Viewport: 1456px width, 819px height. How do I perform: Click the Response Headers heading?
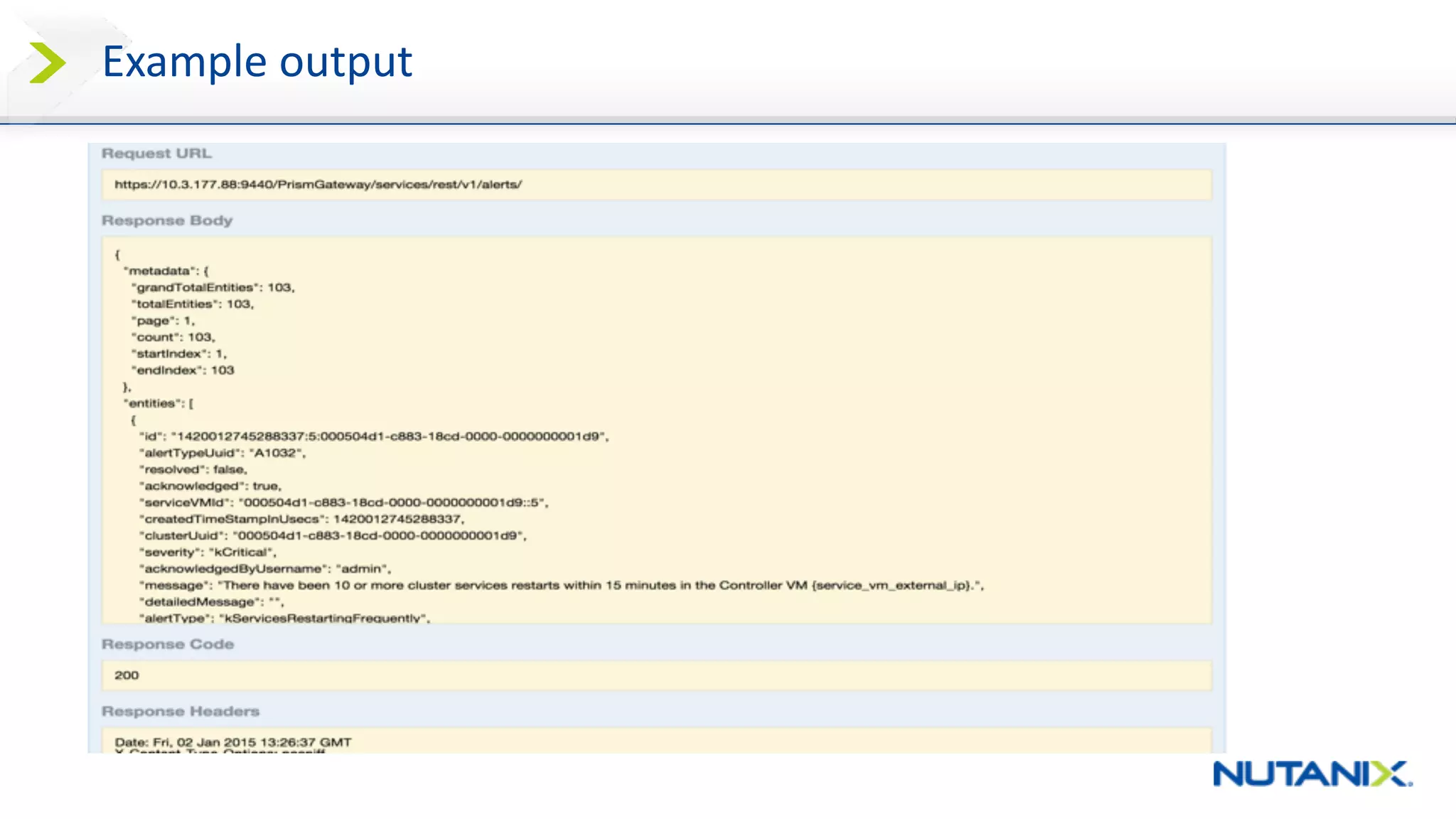point(181,711)
